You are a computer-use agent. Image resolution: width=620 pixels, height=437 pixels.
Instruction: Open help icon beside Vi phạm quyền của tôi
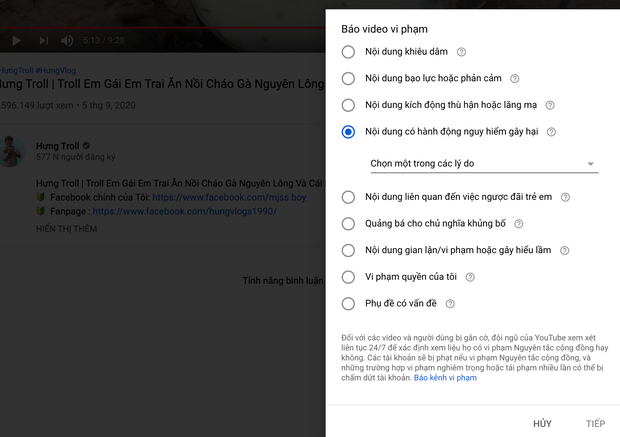470,277
